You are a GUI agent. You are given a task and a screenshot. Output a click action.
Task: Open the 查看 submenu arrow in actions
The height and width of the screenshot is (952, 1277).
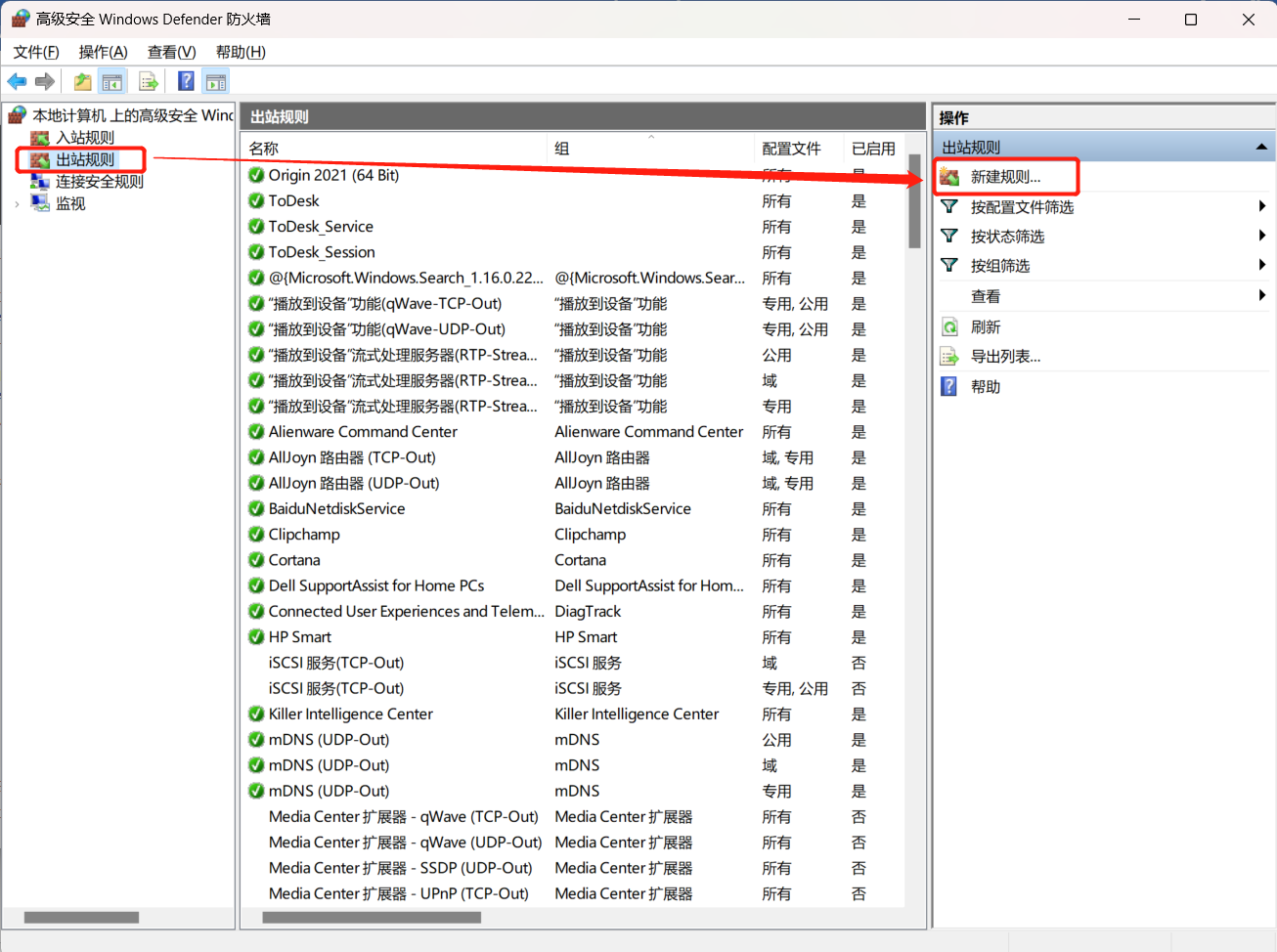(1262, 295)
